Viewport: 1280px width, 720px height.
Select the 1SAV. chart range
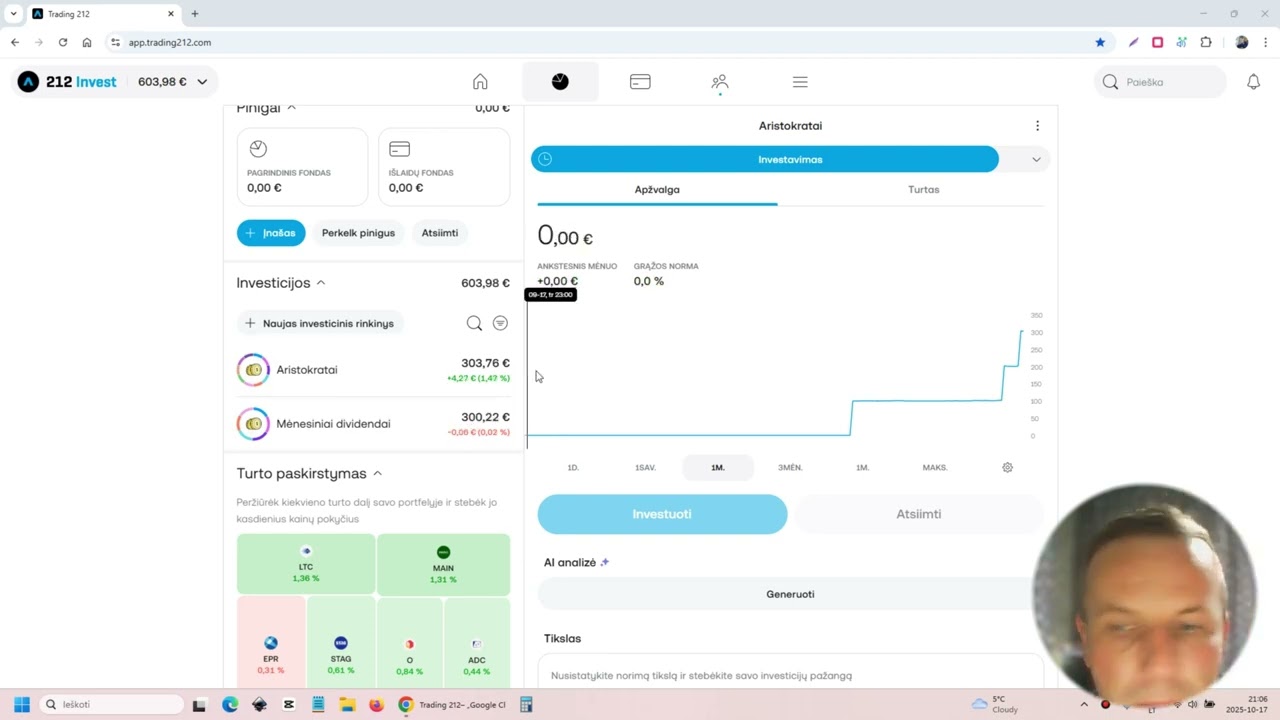645,467
